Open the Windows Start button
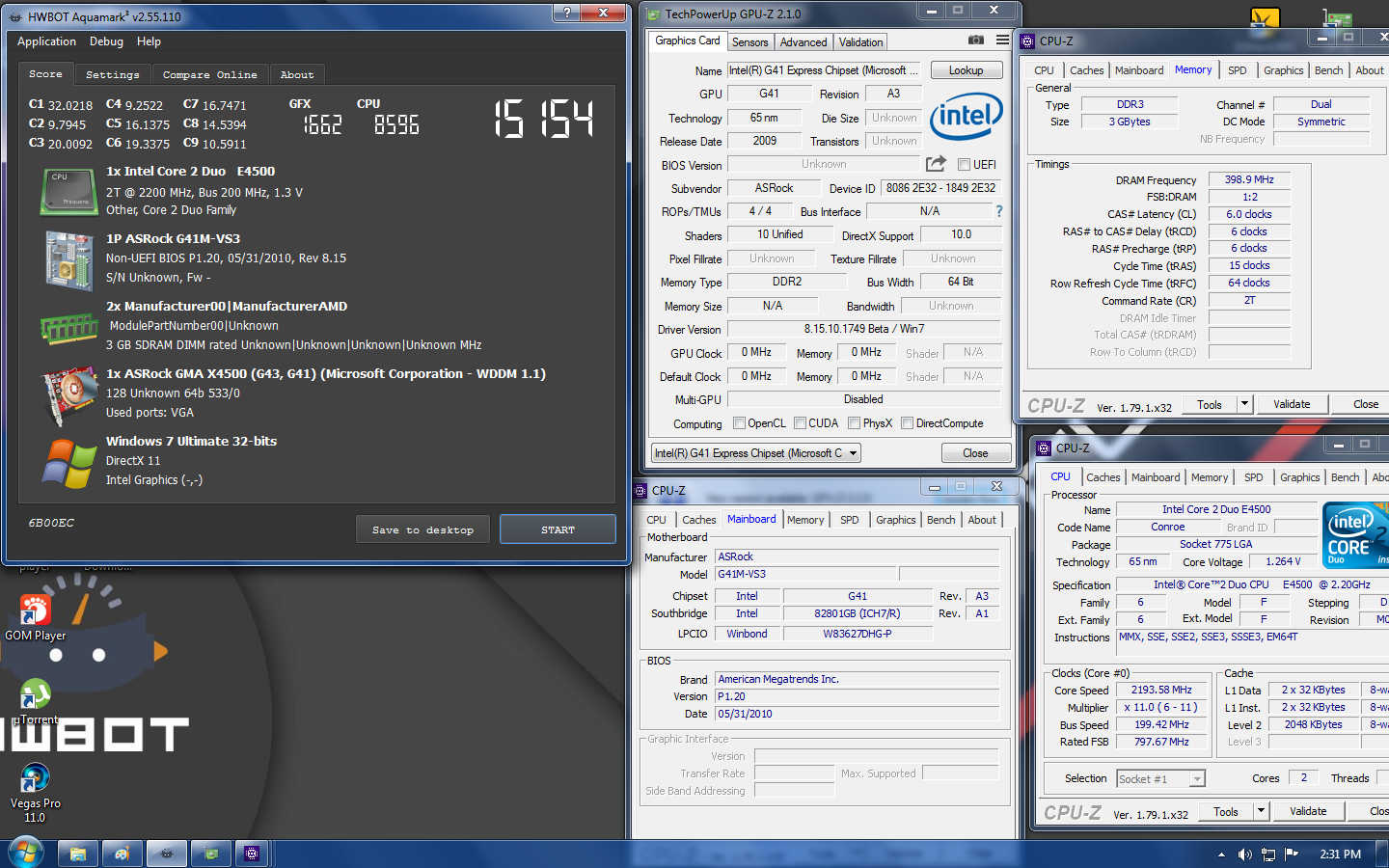 25,854
